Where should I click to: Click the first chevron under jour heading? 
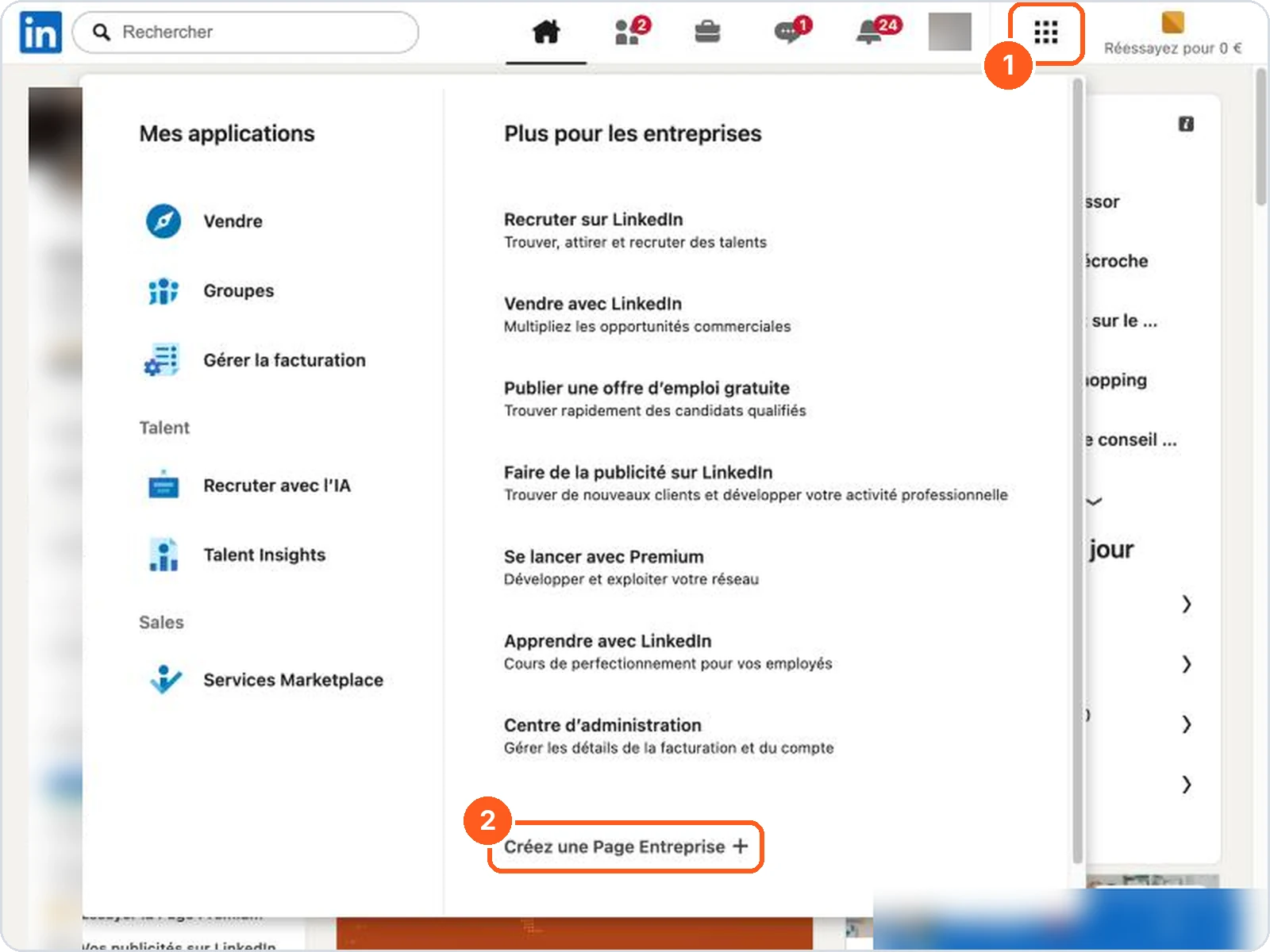(x=1186, y=605)
